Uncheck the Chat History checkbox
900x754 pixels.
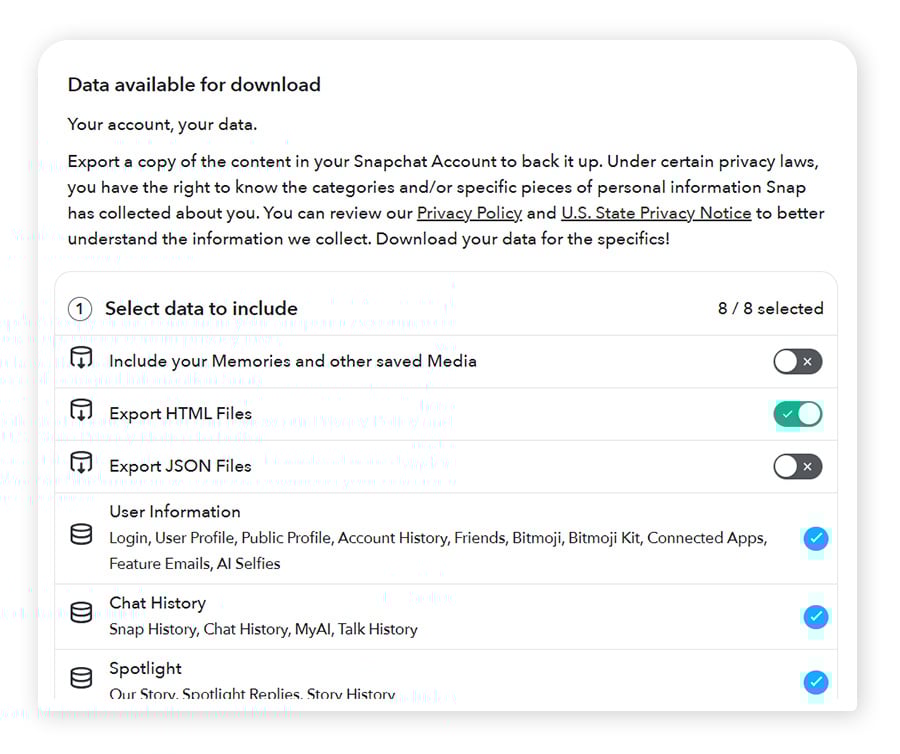[x=816, y=616]
